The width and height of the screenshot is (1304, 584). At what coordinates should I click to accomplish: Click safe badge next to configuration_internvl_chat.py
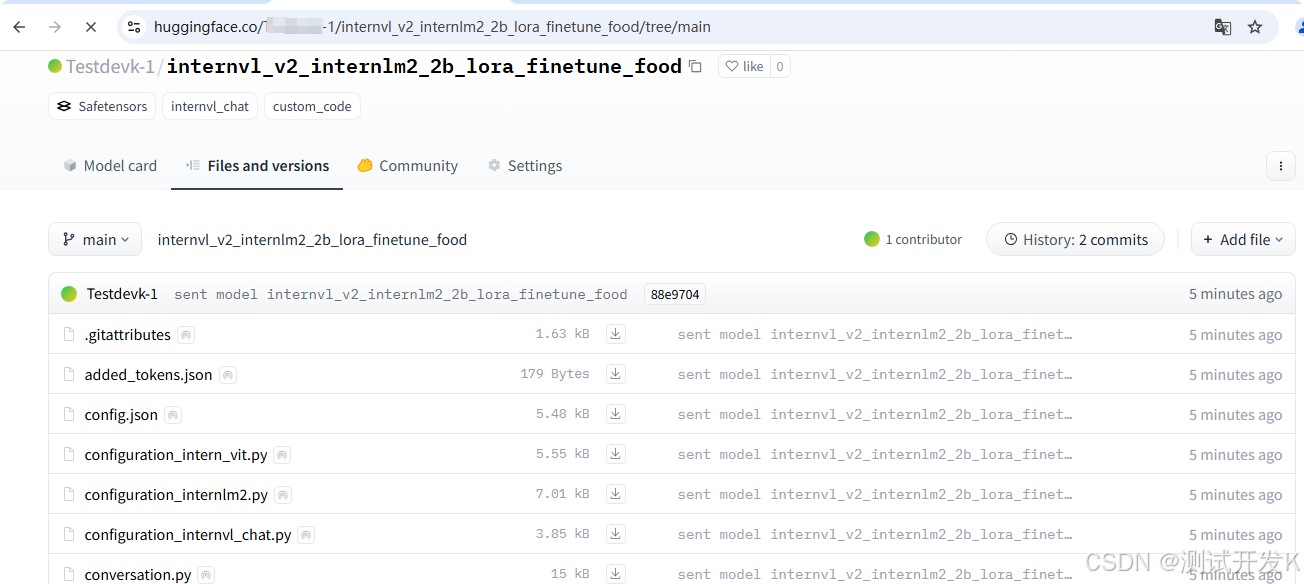tap(306, 535)
